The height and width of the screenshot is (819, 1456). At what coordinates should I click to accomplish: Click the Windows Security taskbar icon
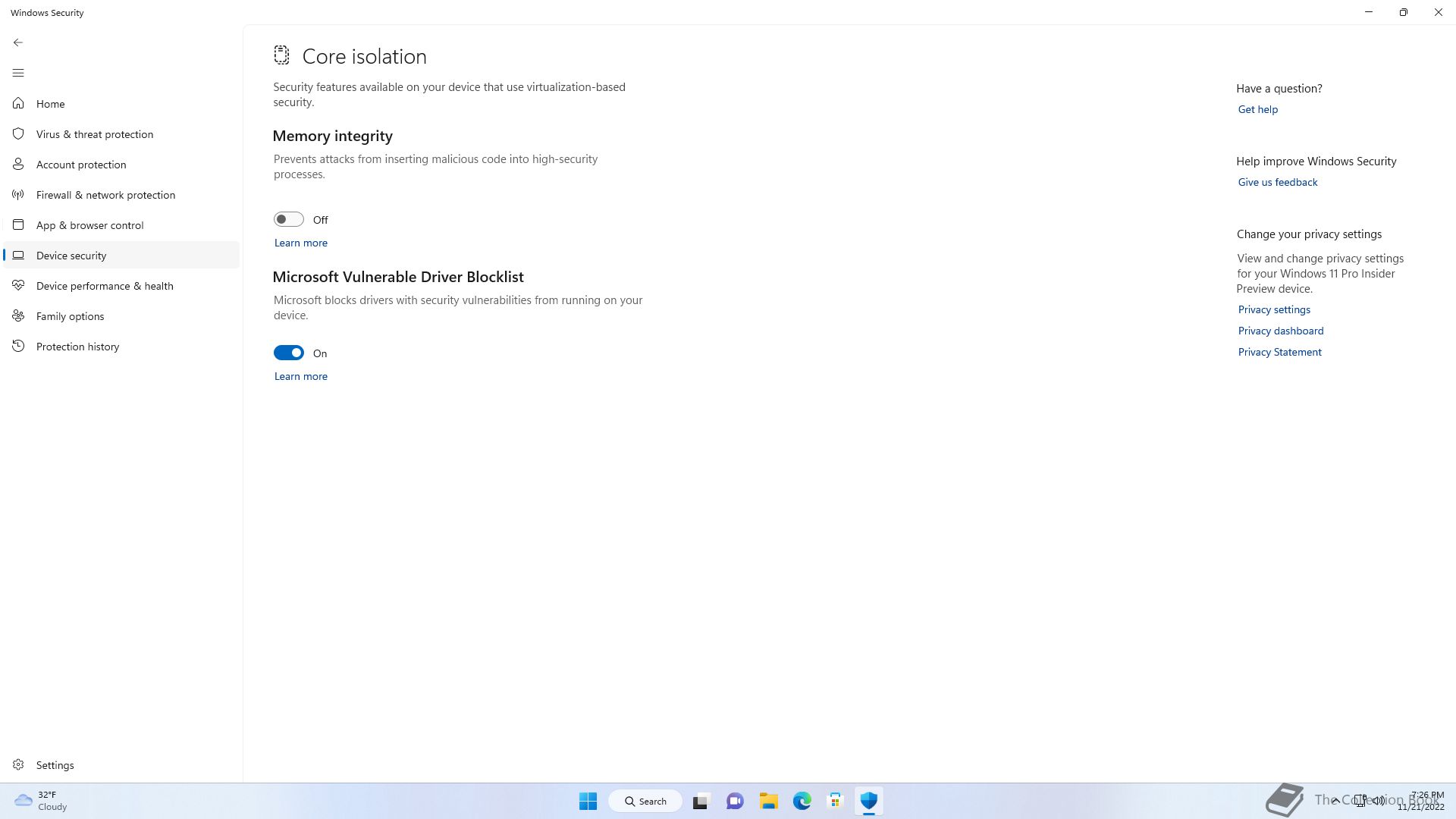(868, 801)
